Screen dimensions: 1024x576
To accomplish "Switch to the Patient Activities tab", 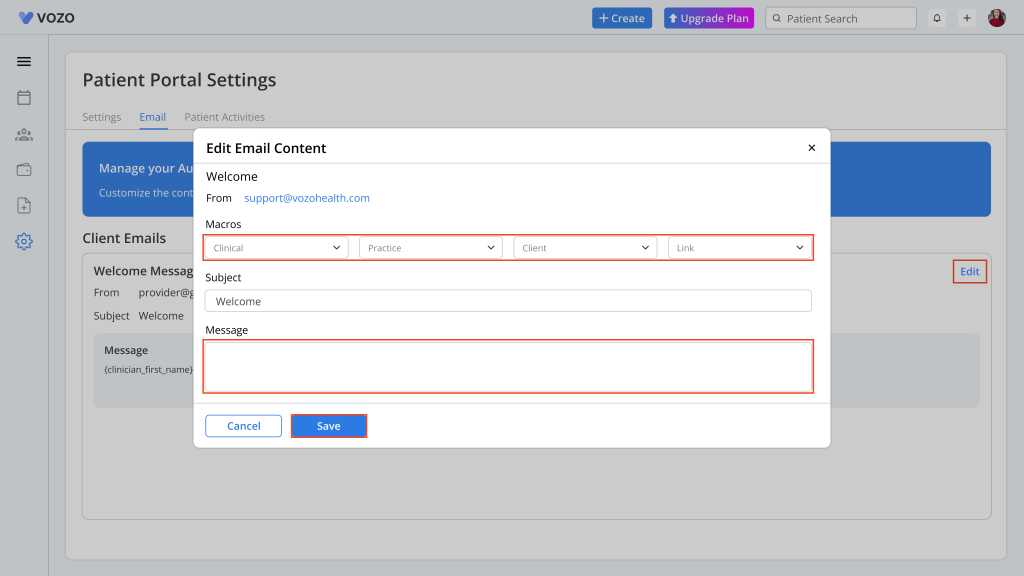I will click(x=224, y=117).
